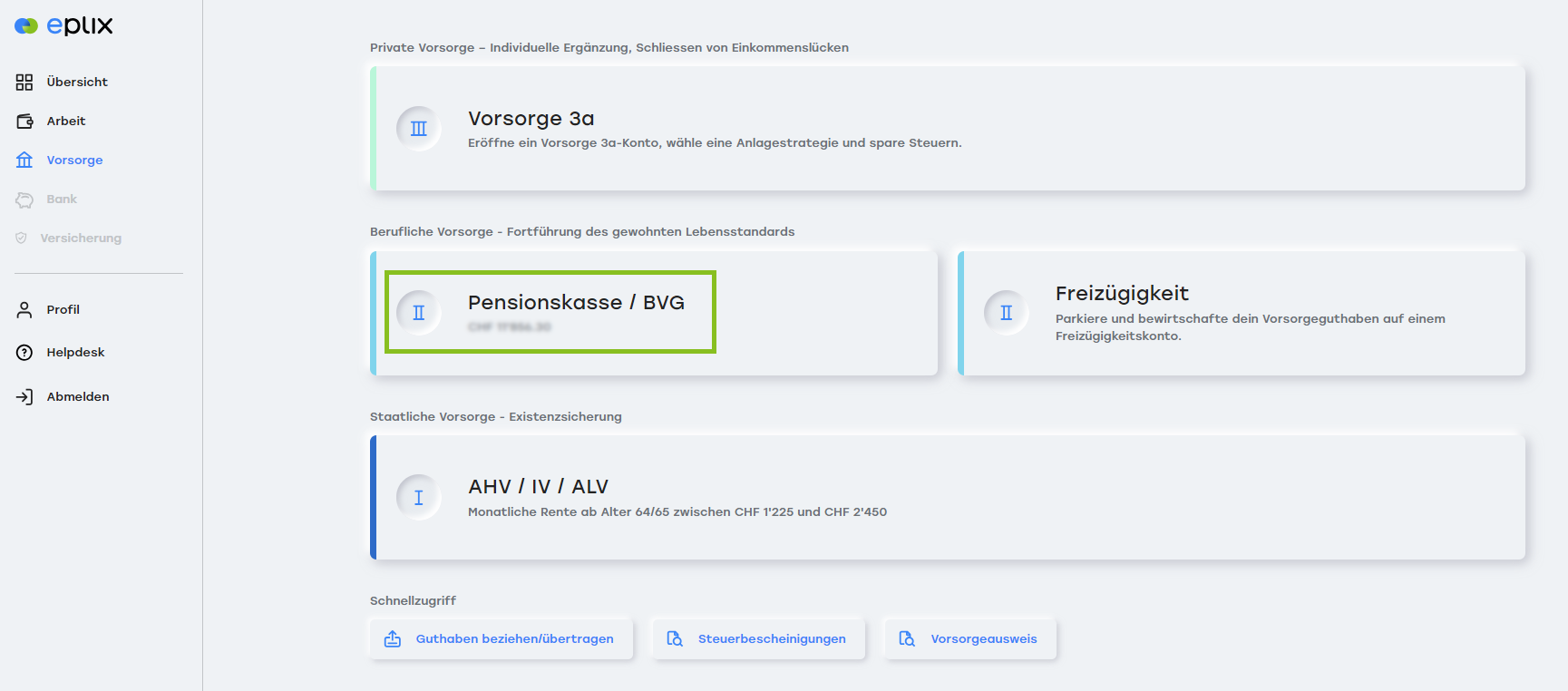
Task: Open the Vorsorge 3a card
Action: tap(948, 128)
